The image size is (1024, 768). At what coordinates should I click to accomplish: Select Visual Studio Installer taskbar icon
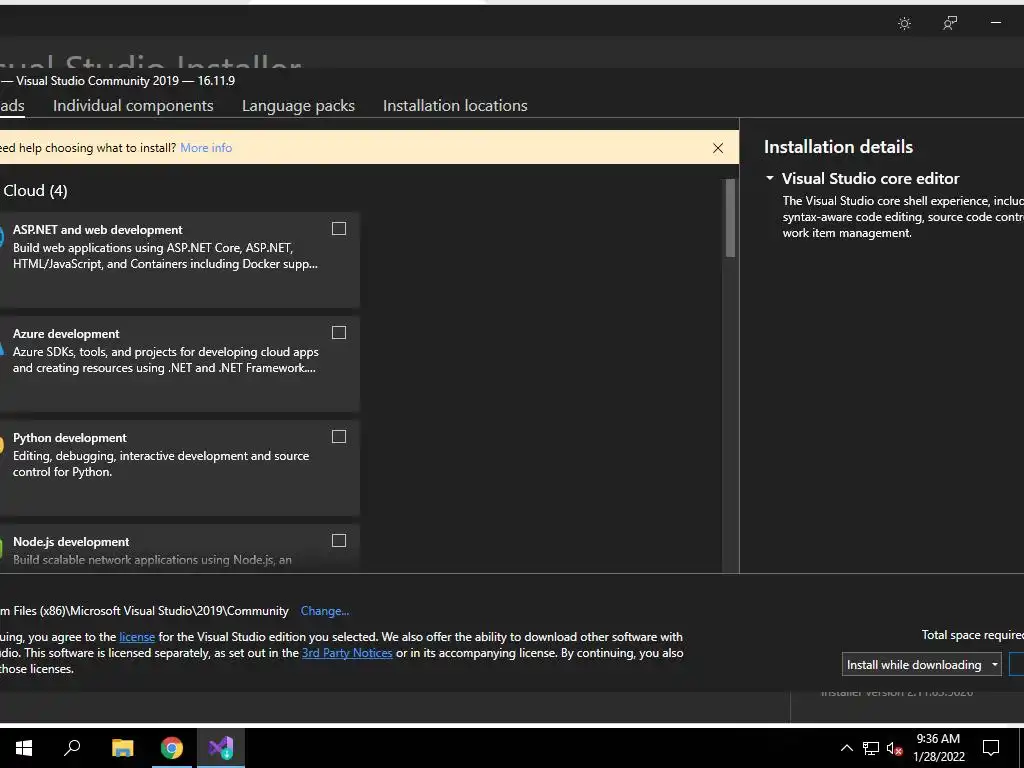click(x=221, y=748)
